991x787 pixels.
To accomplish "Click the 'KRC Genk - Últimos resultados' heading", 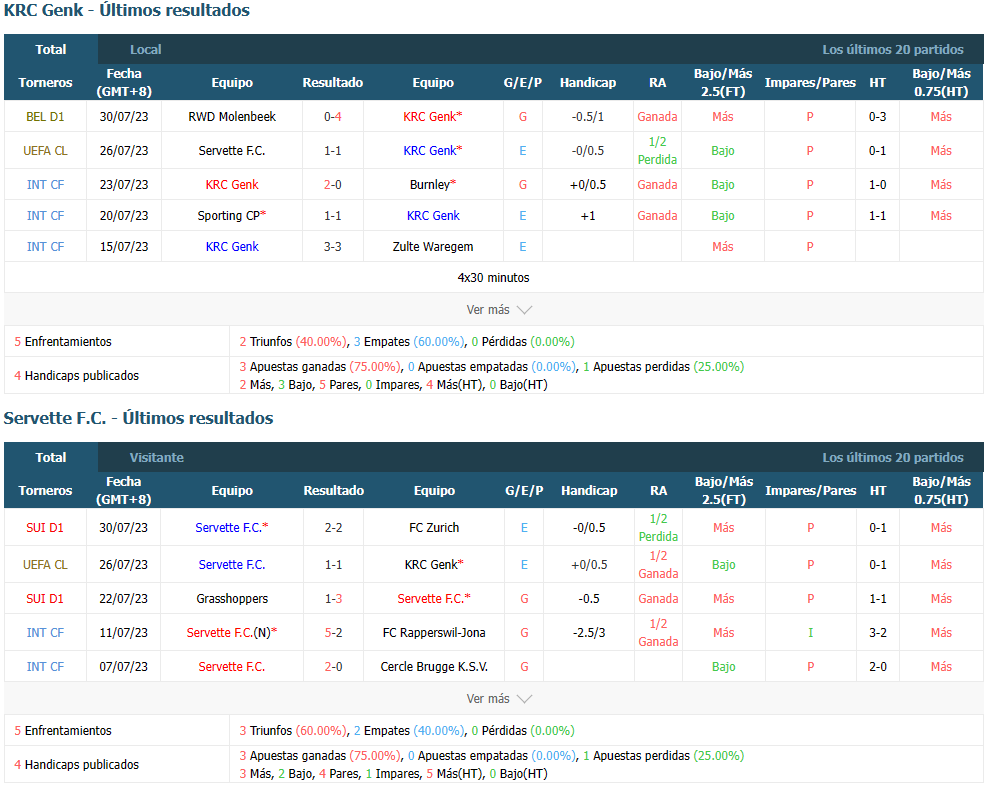I will [126, 10].
